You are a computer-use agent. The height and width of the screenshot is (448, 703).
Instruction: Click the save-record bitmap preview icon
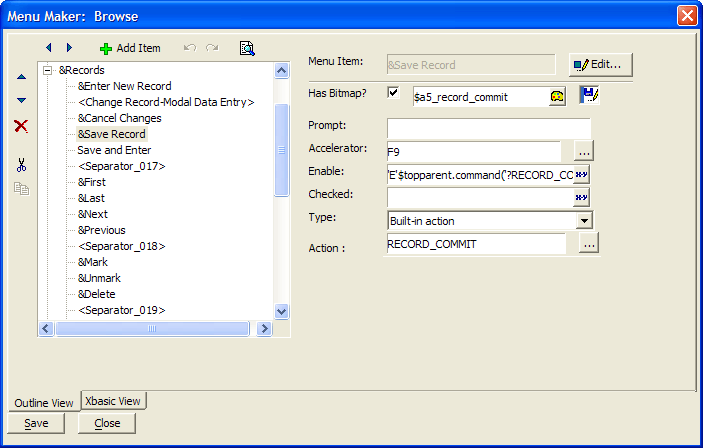589,95
